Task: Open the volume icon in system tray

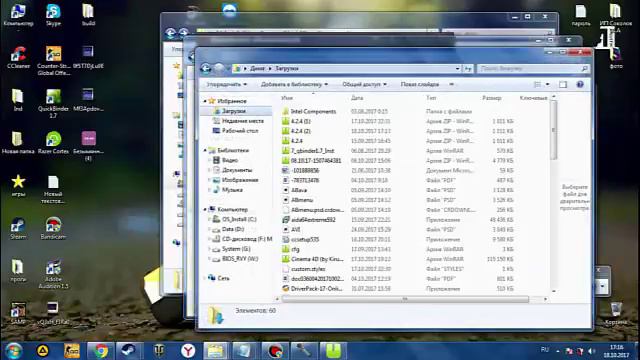Action: 591,351
